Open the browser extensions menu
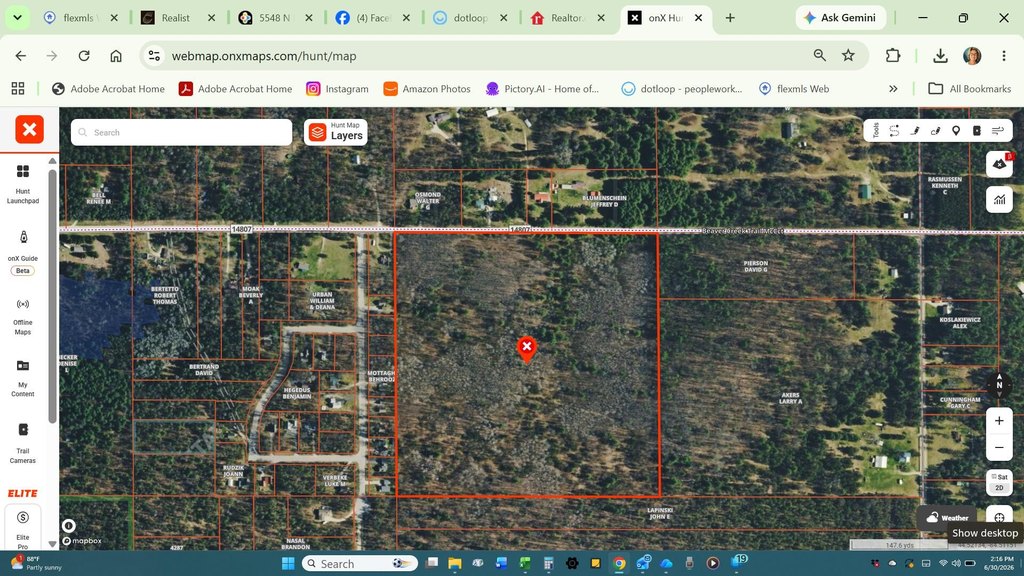 point(893,56)
